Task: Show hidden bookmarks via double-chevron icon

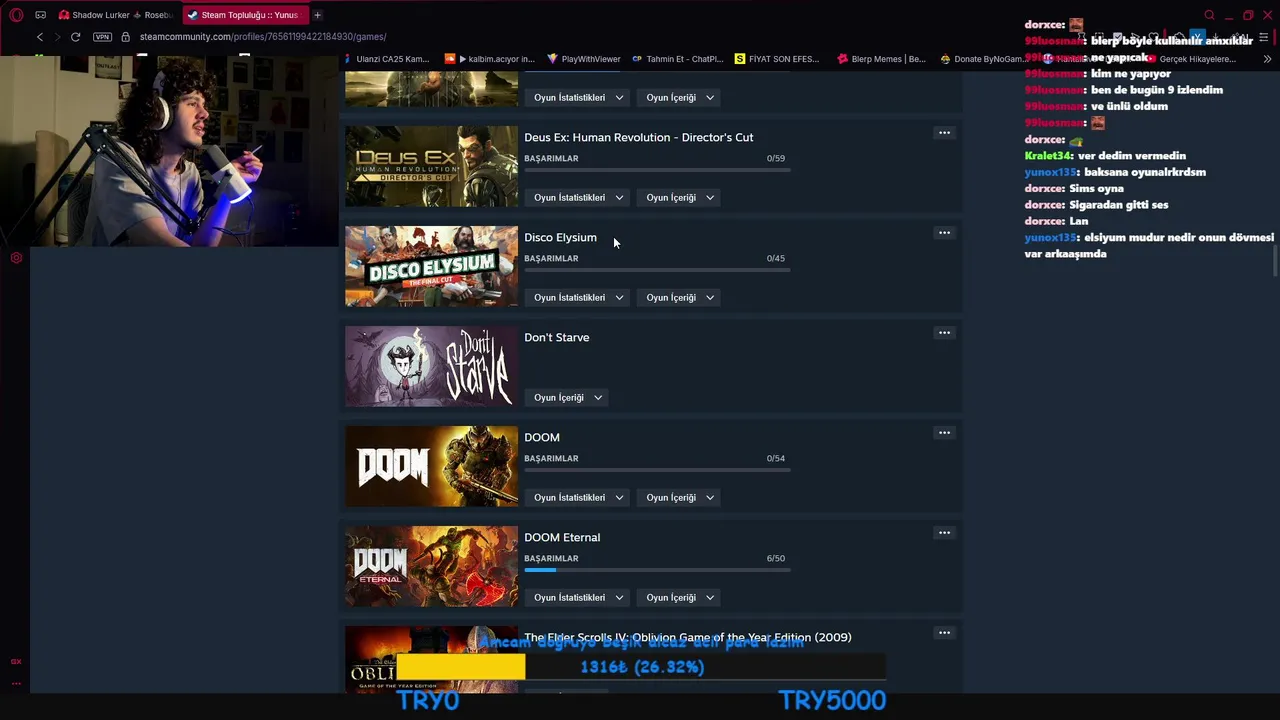Action: point(1267,59)
